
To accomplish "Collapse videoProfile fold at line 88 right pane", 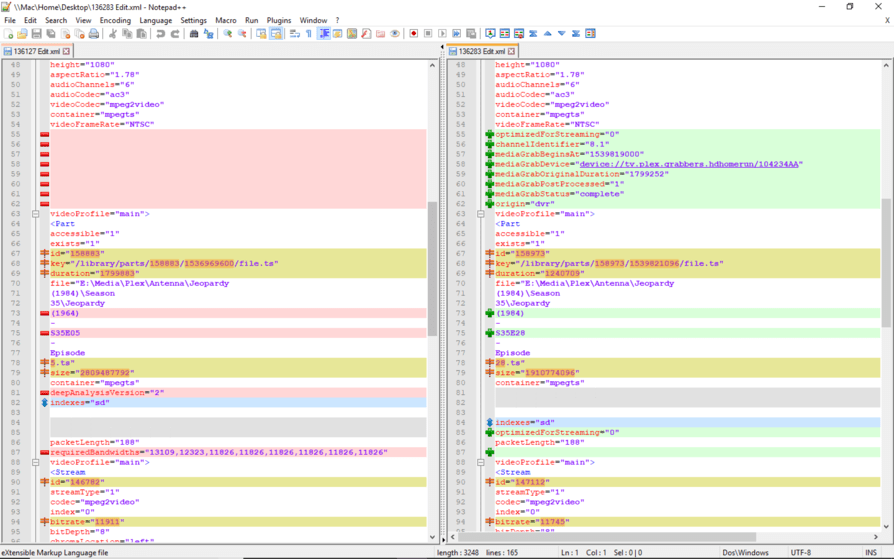I will [x=481, y=463].
